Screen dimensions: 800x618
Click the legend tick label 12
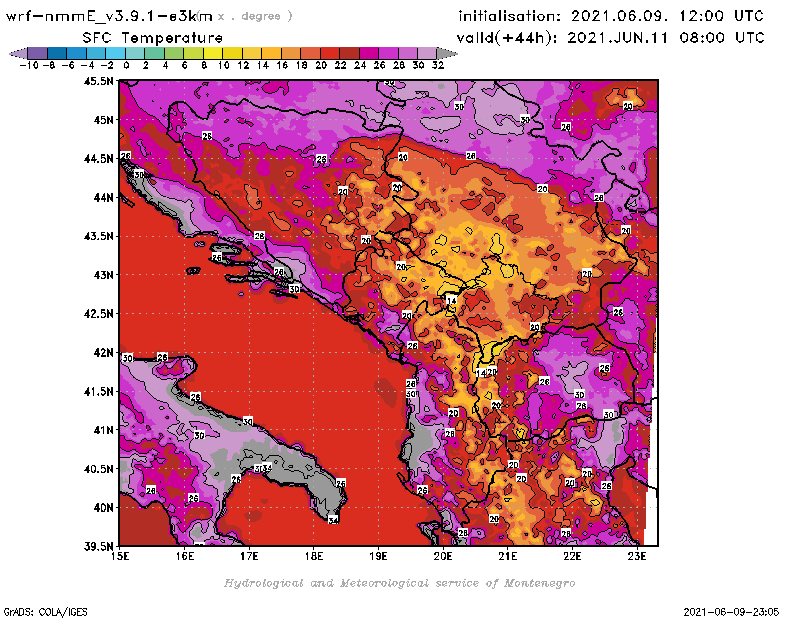243,65
